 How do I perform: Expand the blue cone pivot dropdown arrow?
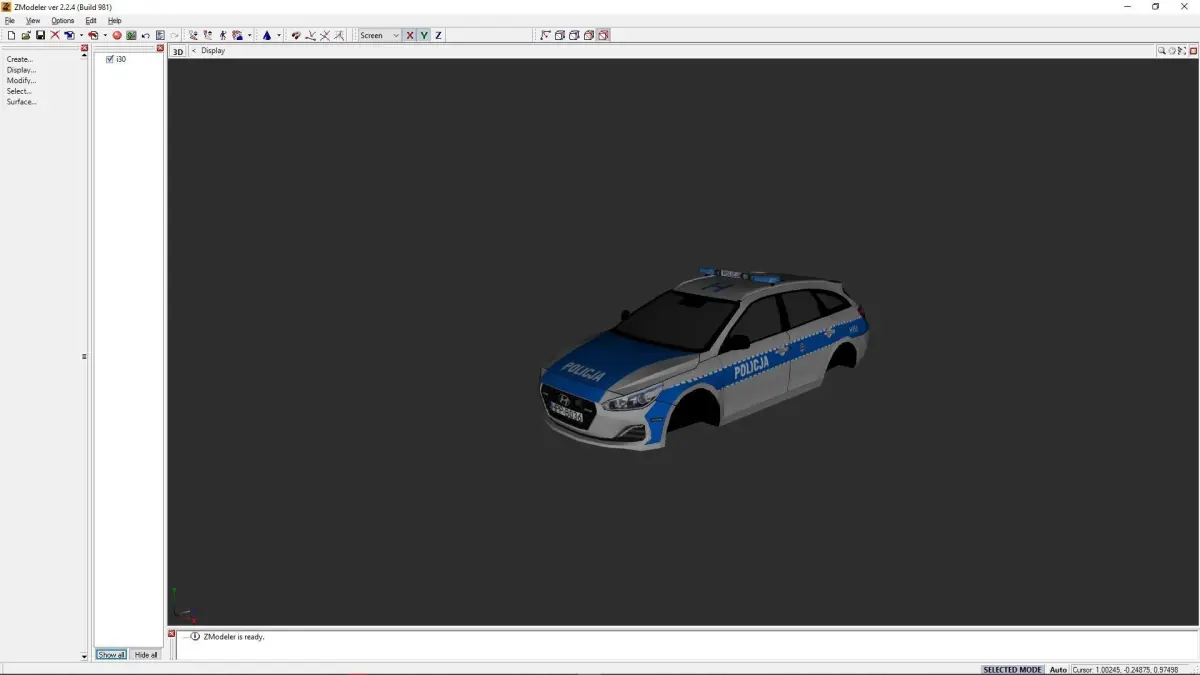point(279,35)
